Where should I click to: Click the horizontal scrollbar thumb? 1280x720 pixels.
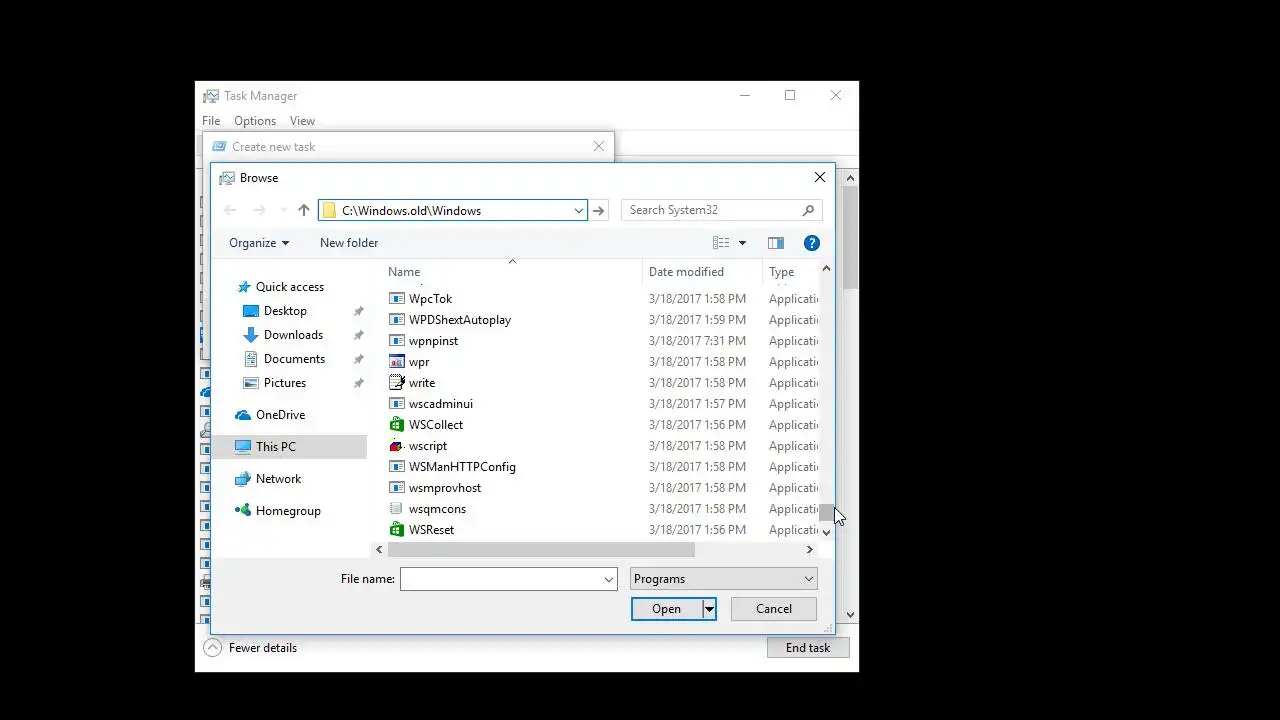541,550
